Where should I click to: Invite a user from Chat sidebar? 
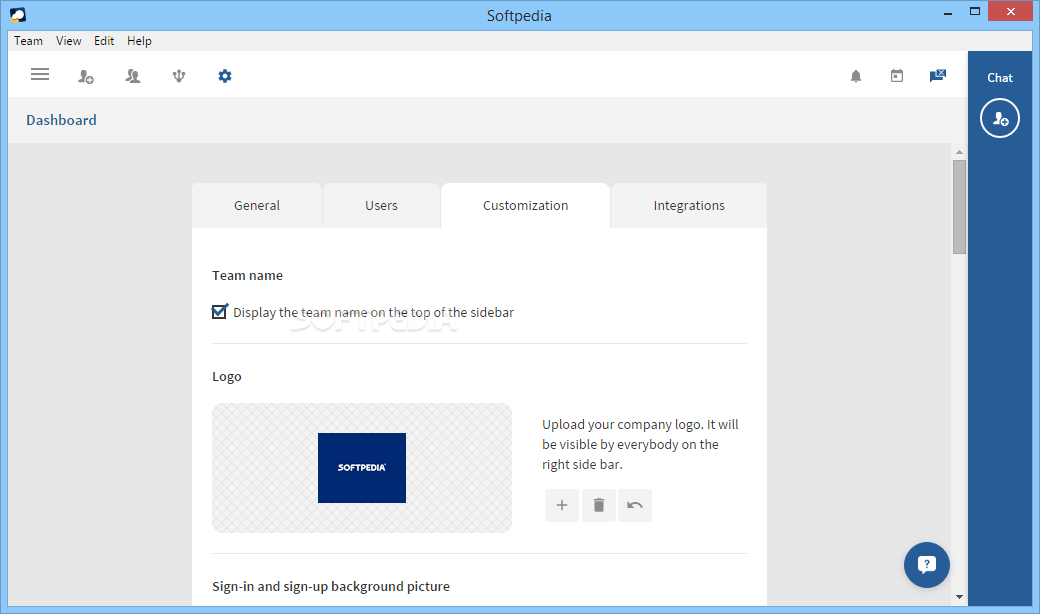point(1000,118)
